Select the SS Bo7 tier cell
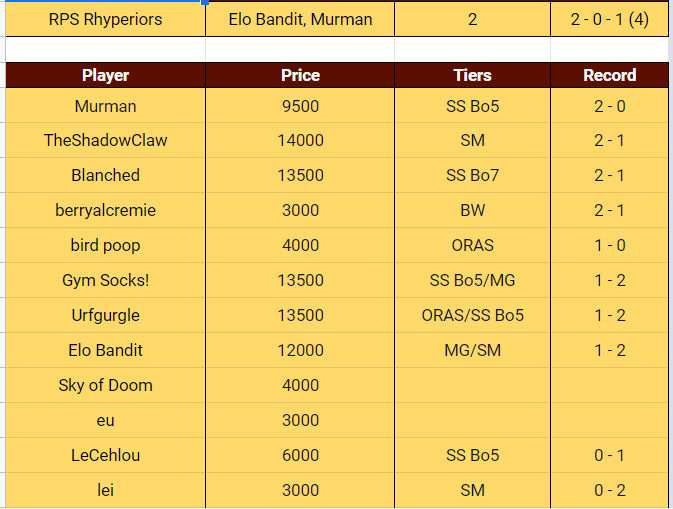 coord(472,175)
